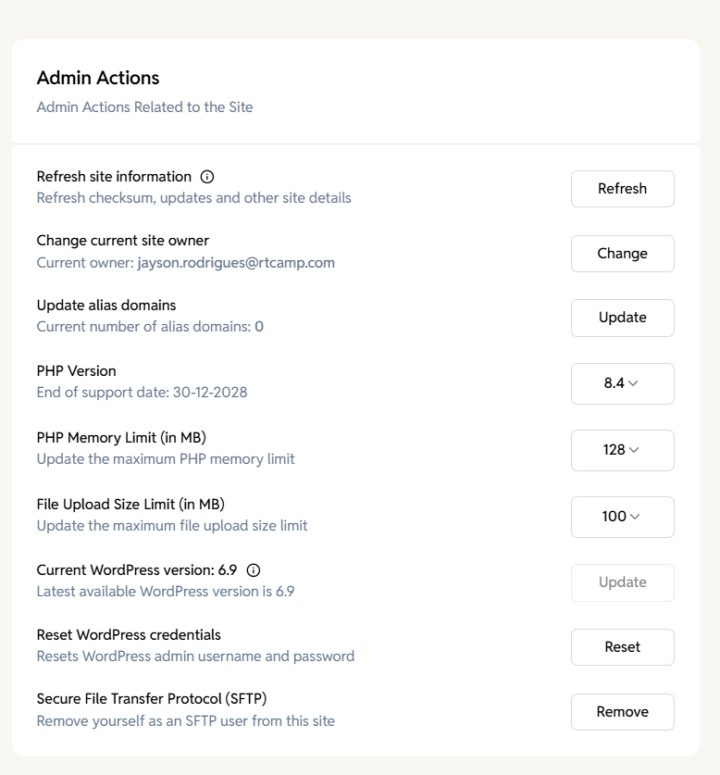Click the Update button for WordPress version
The height and width of the screenshot is (775, 720).
(x=622, y=583)
